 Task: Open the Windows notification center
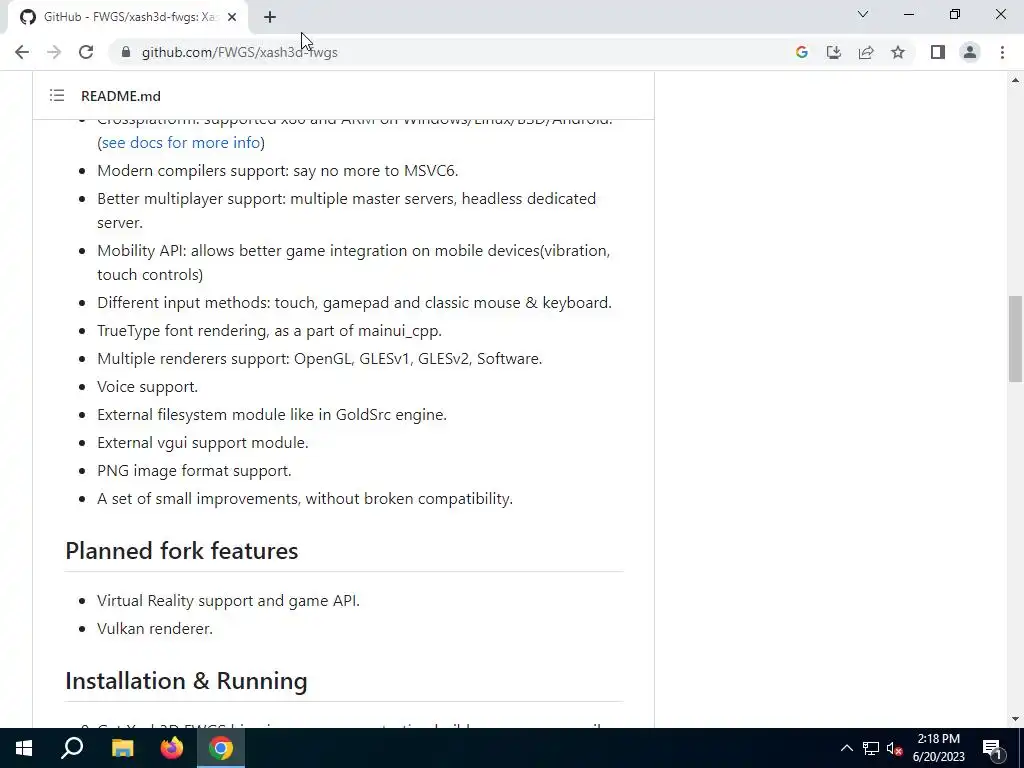pos(993,748)
